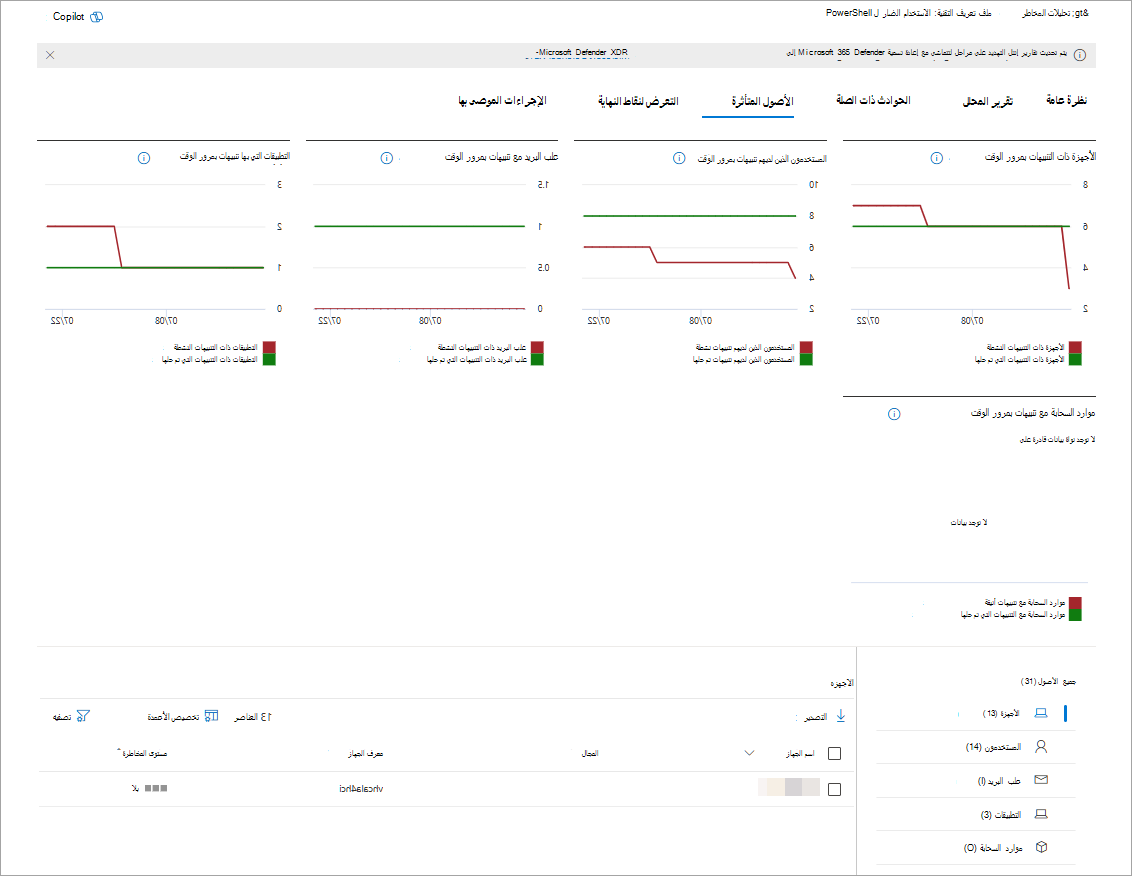Screen dimensions: 1132x876
Task: Click the تصدير export button label
Action: tap(815, 717)
